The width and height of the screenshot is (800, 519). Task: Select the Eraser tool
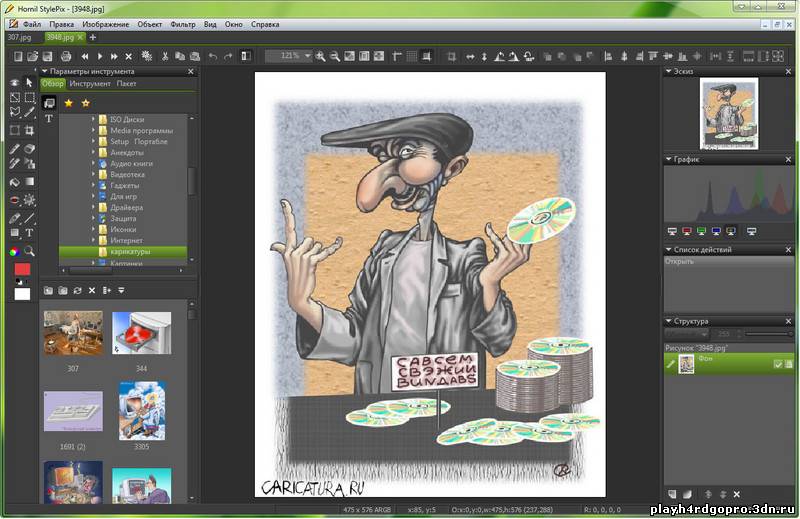click(x=30, y=149)
